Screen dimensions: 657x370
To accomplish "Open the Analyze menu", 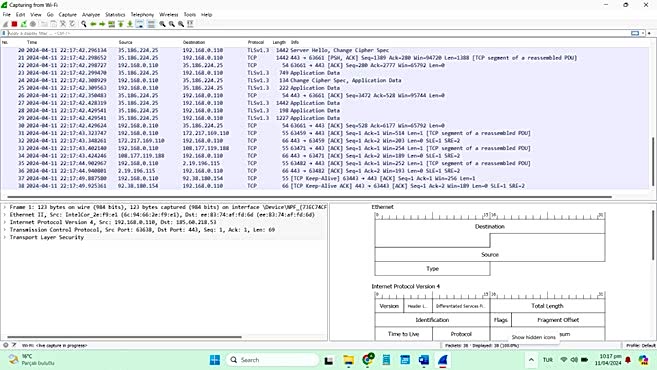I will (91, 14).
